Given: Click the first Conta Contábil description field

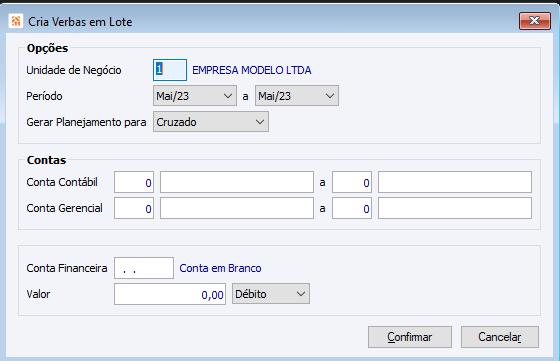Looking at the screenshot, I should click(237, 182).
